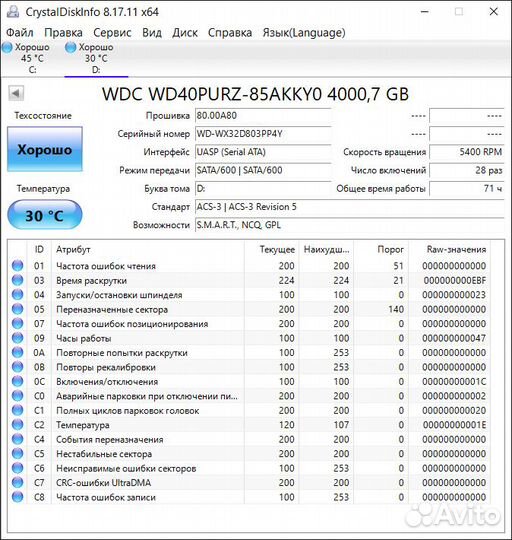Click the disk title WDC WD40PURZ-85AKKY0 4000,7 GB
This screenshot has width=512, height=540.
[x=255, y=94]
